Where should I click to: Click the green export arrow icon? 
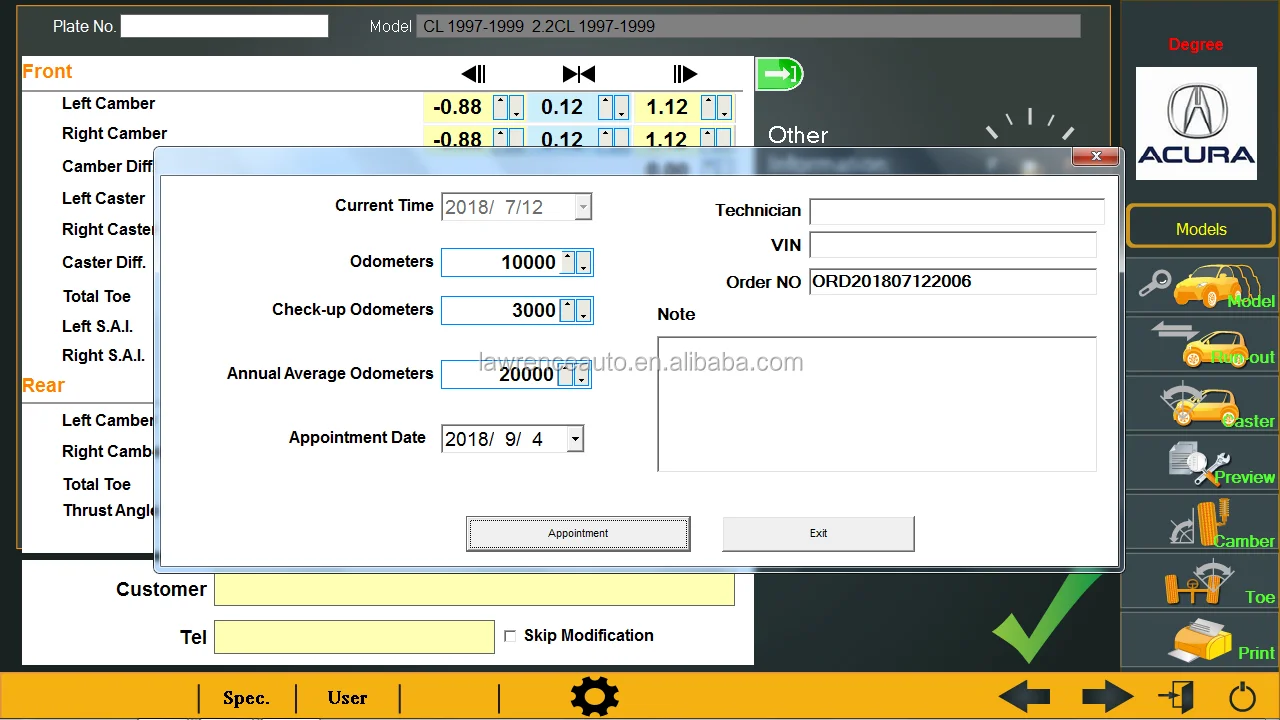click(x=779, y=74)
